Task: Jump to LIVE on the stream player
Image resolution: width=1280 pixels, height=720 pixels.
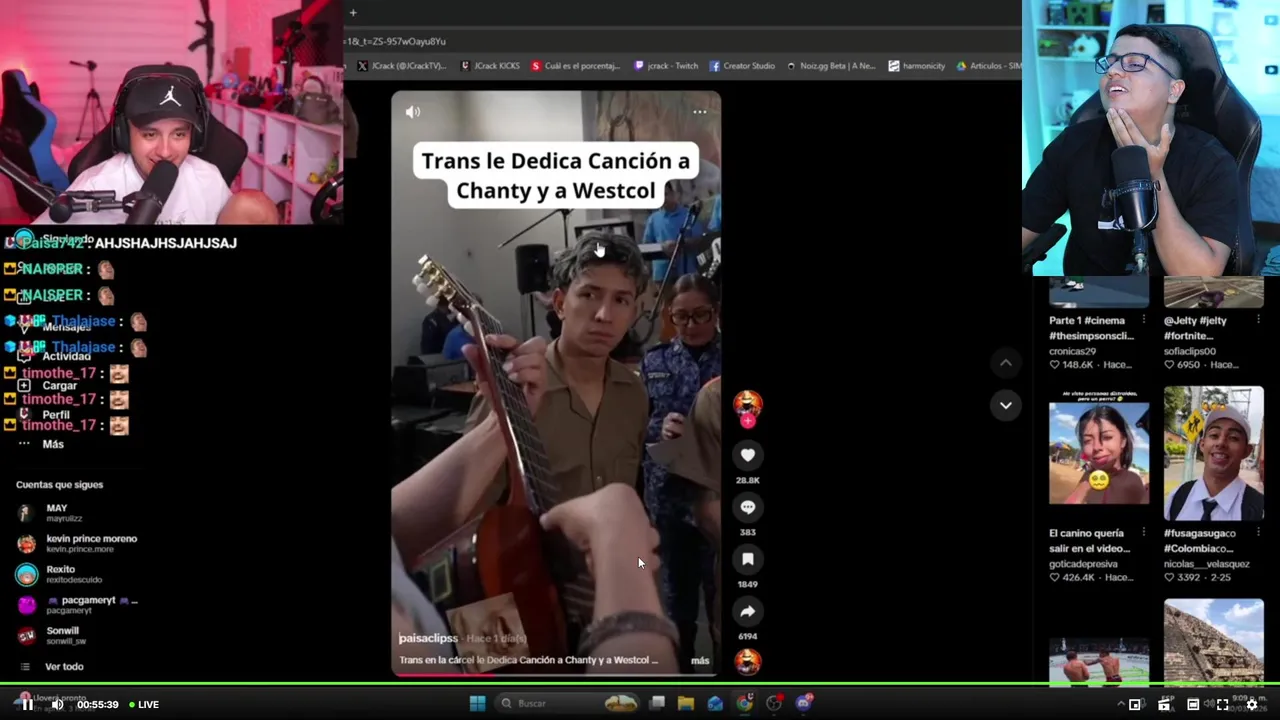Action: (x=143, y=704)
